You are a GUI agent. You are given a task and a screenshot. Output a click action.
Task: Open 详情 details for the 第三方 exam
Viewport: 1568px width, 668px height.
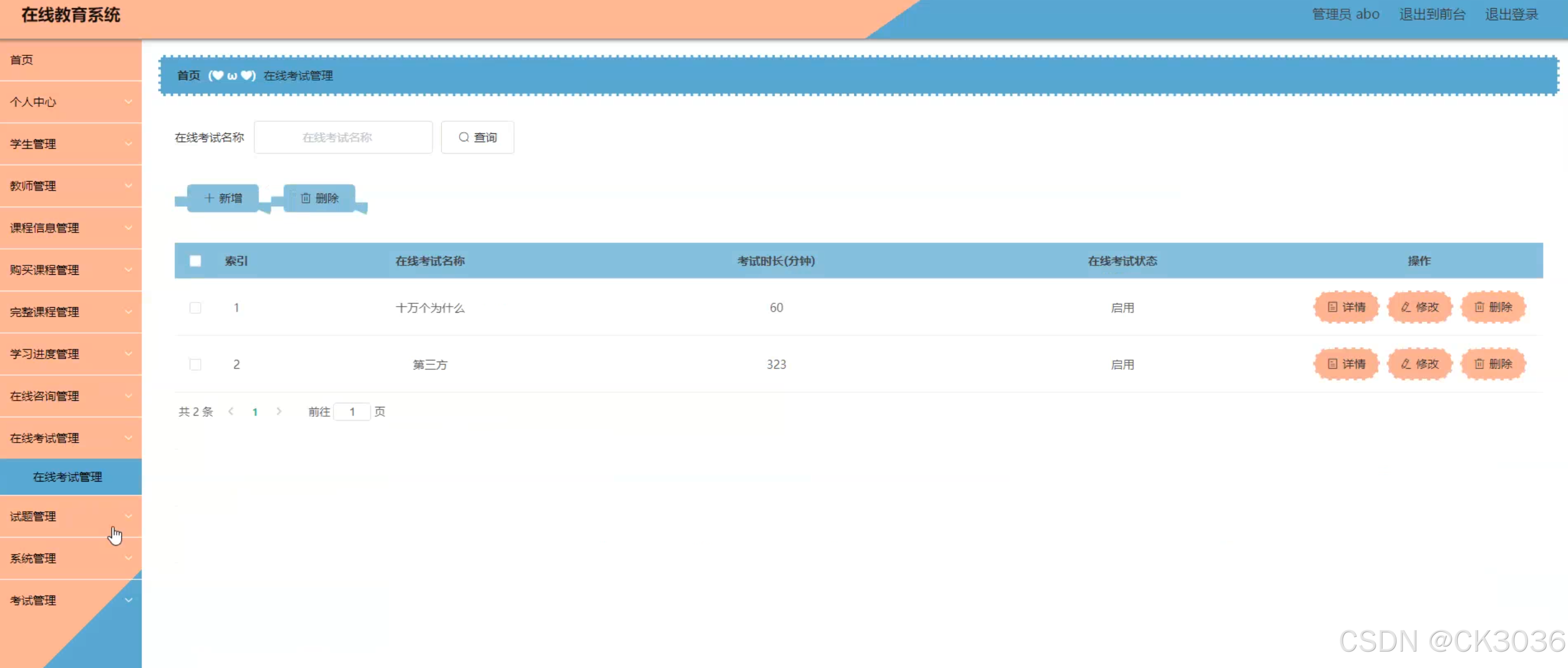click(x=1346, y=364)
